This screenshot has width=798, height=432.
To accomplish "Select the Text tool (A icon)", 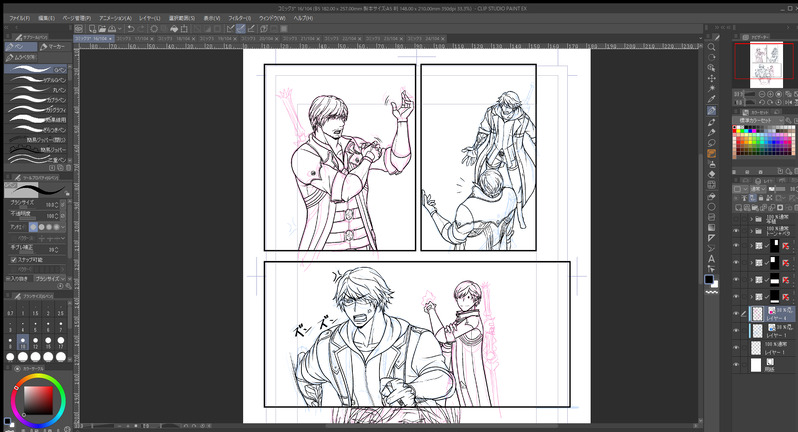I will tap(711, 258).
